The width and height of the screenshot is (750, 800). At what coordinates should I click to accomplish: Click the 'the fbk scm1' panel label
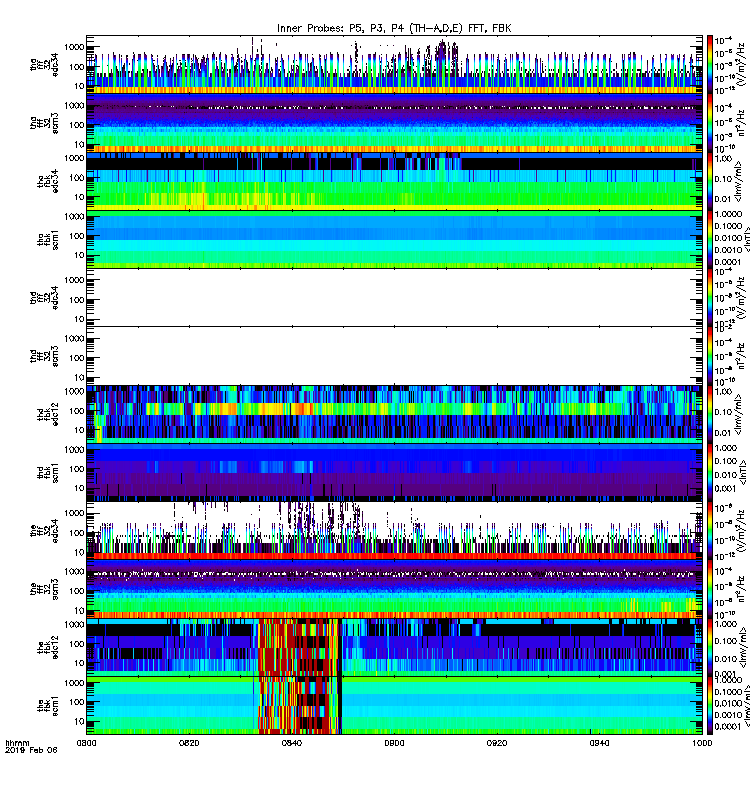pyautogui.click(x=48, y=705)
